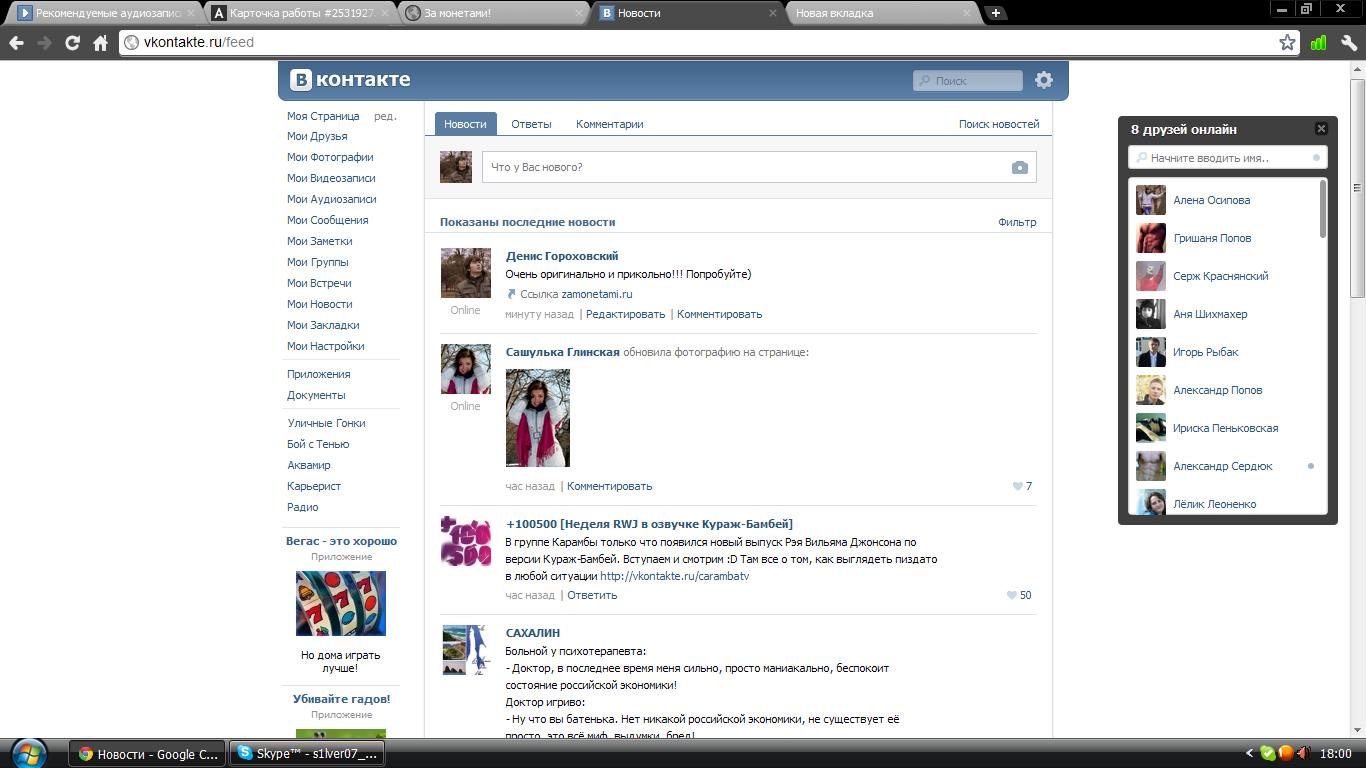
Task: Open САХАЛИН group avatar
Action: click(x=466, y=650)
